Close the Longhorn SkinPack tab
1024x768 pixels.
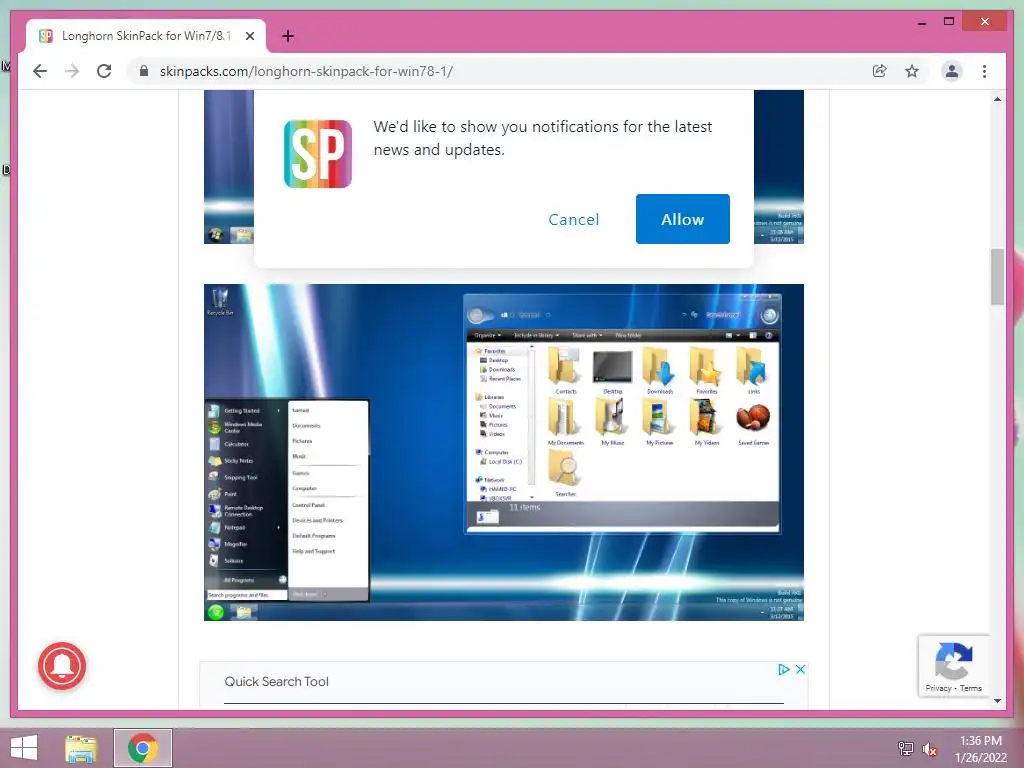pyautogui.click(x=249, y=36)
